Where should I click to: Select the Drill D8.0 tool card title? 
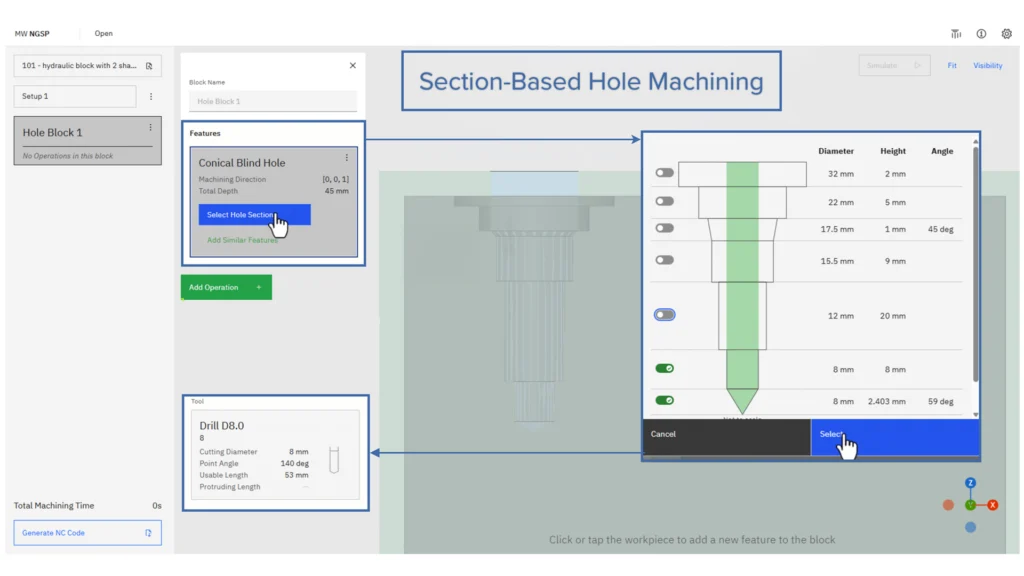pos(221,426)
